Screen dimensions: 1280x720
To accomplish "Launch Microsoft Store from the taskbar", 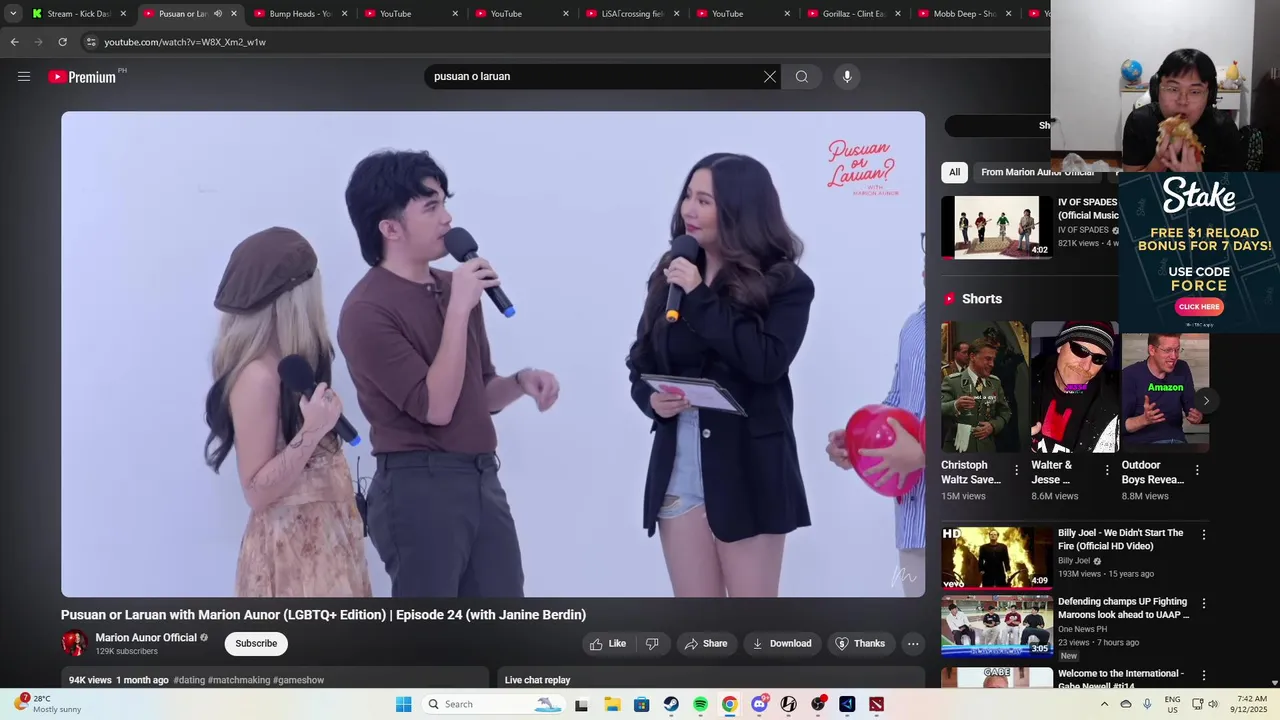I will (641, 704).
